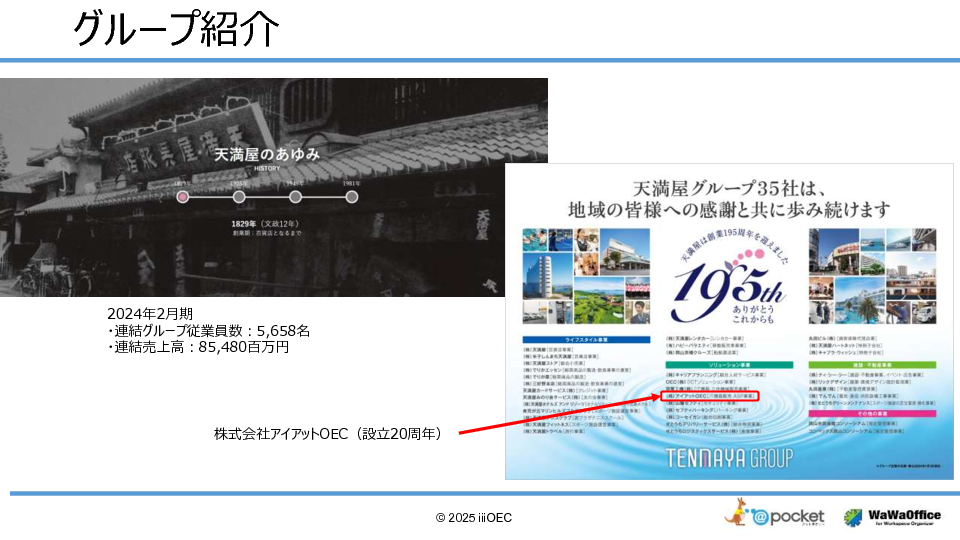Click the 株式会社アイアットOEC callout label
Viewport: 960px width, 540px height.
click(327, 434)
